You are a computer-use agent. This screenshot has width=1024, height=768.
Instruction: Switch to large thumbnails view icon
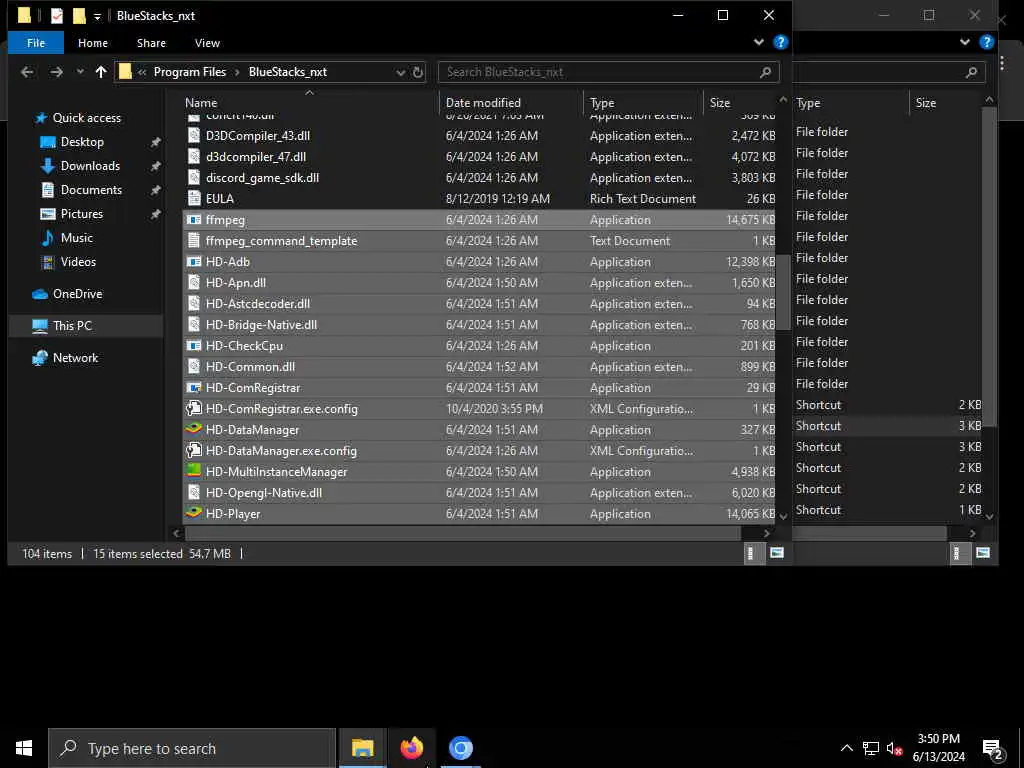(x=776, y=553)
